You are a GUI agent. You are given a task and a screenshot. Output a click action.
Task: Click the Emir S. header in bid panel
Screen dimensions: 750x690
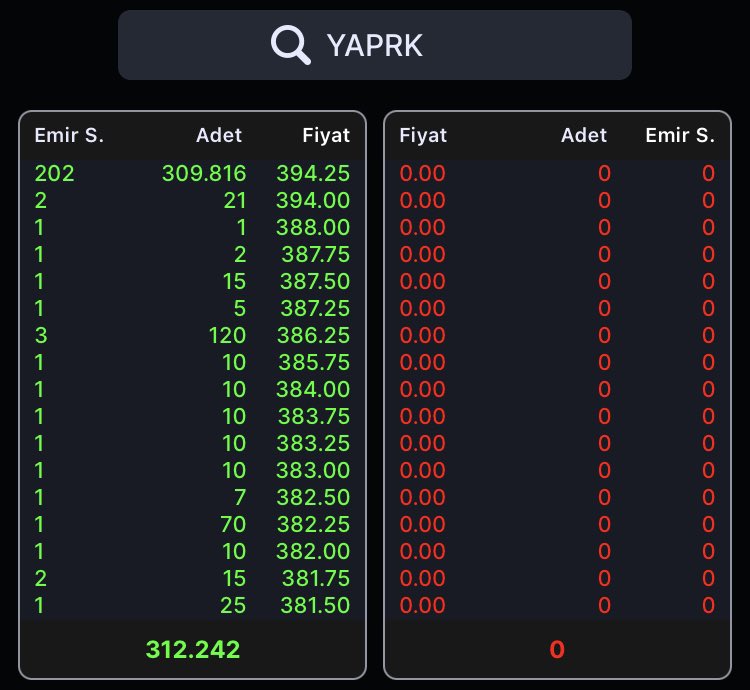69,135
